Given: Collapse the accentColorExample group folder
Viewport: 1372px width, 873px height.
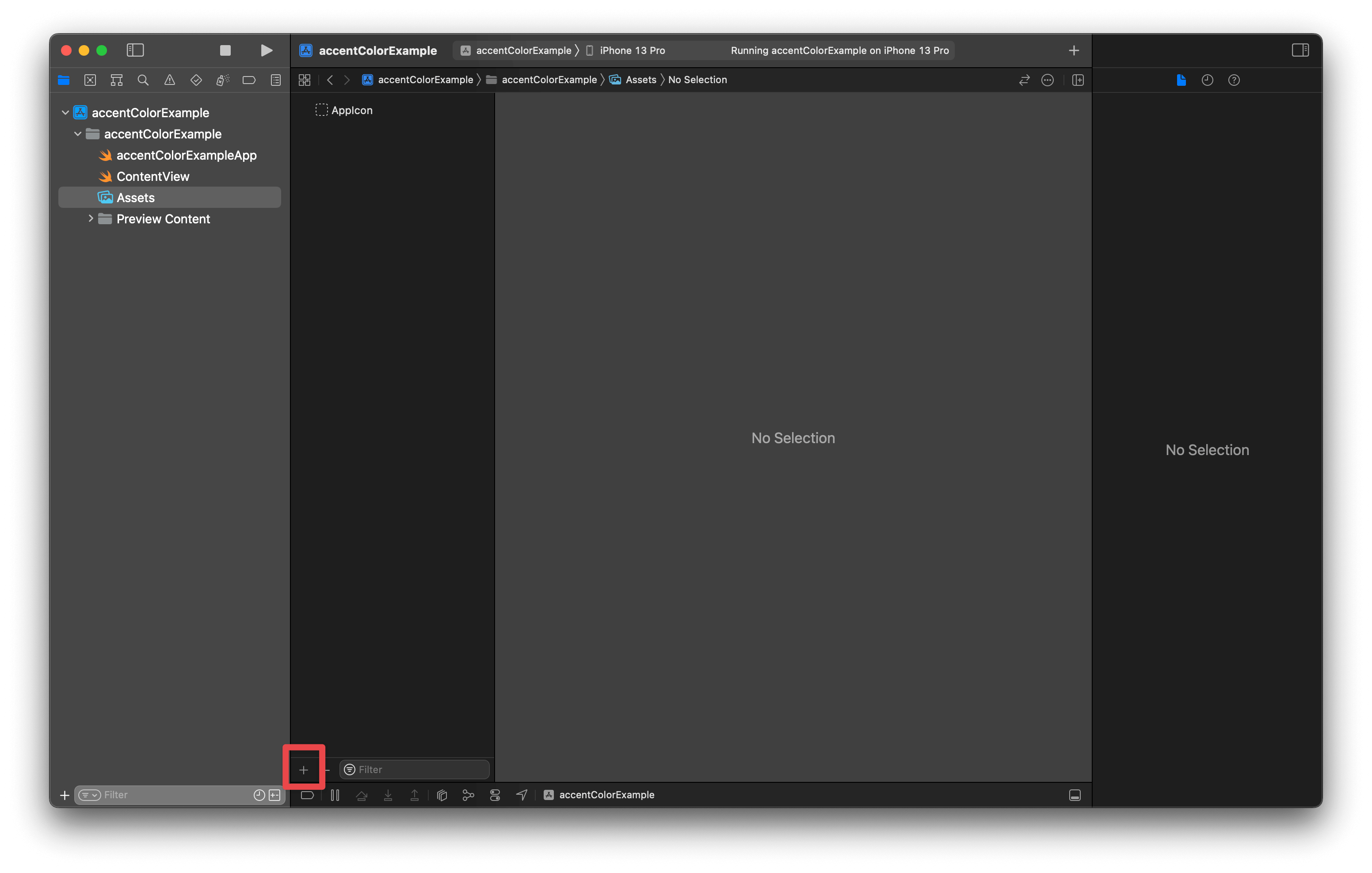Looking at the screenshot, I should point(78,134).
